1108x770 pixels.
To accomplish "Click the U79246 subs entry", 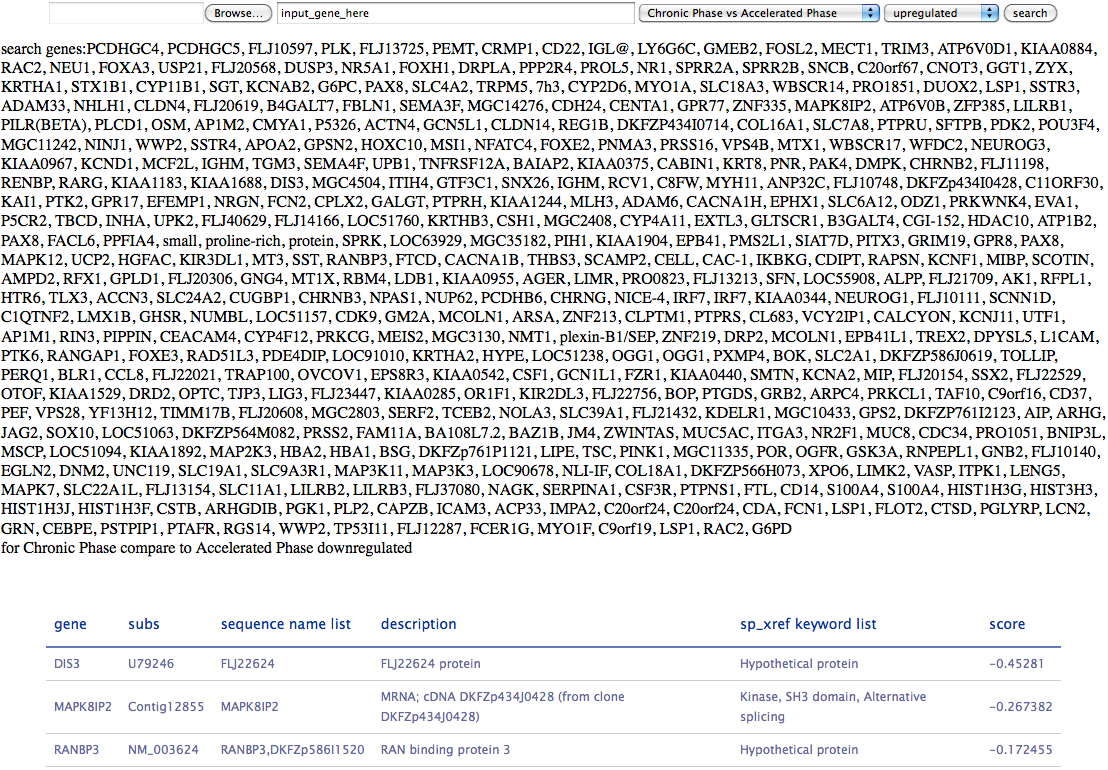I will (x=151, y=663).
